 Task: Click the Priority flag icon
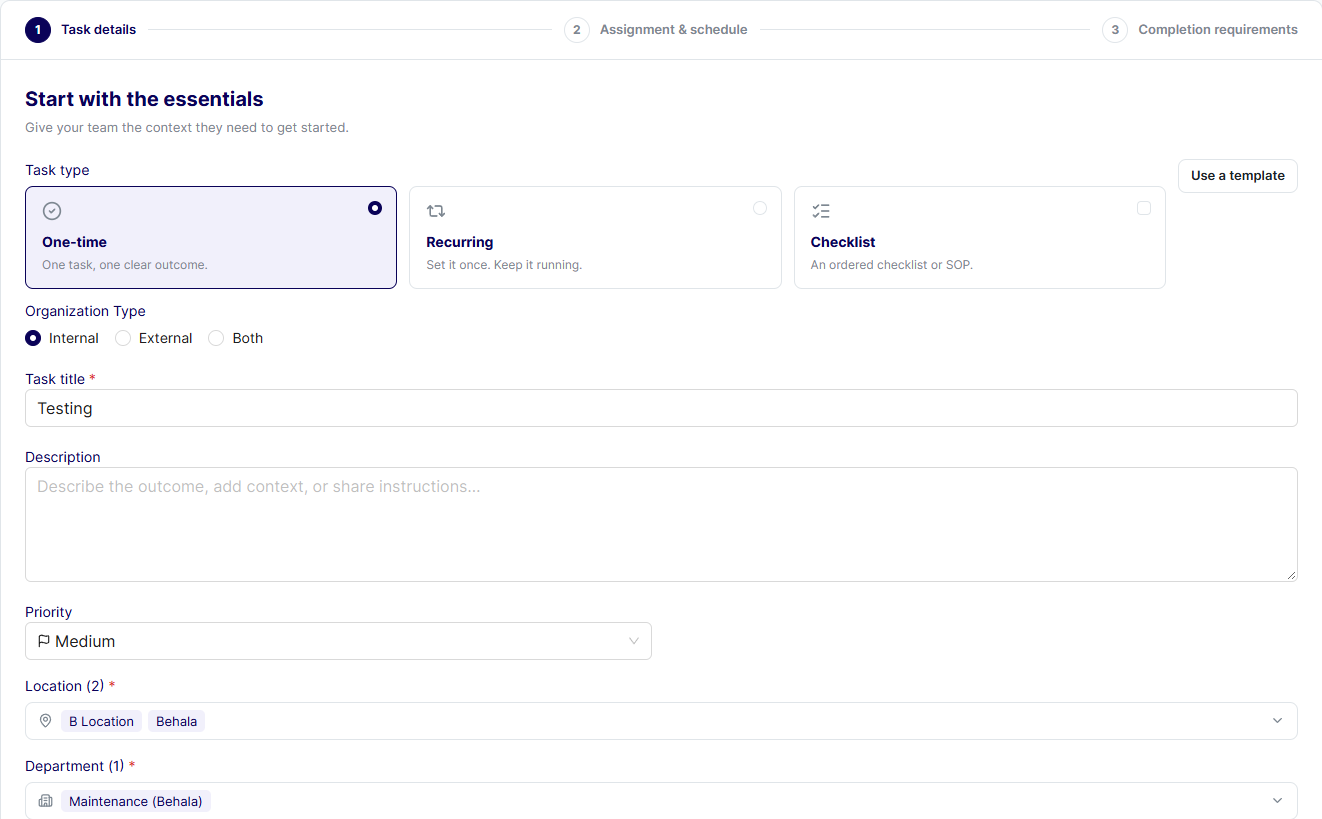click(44, 641)
